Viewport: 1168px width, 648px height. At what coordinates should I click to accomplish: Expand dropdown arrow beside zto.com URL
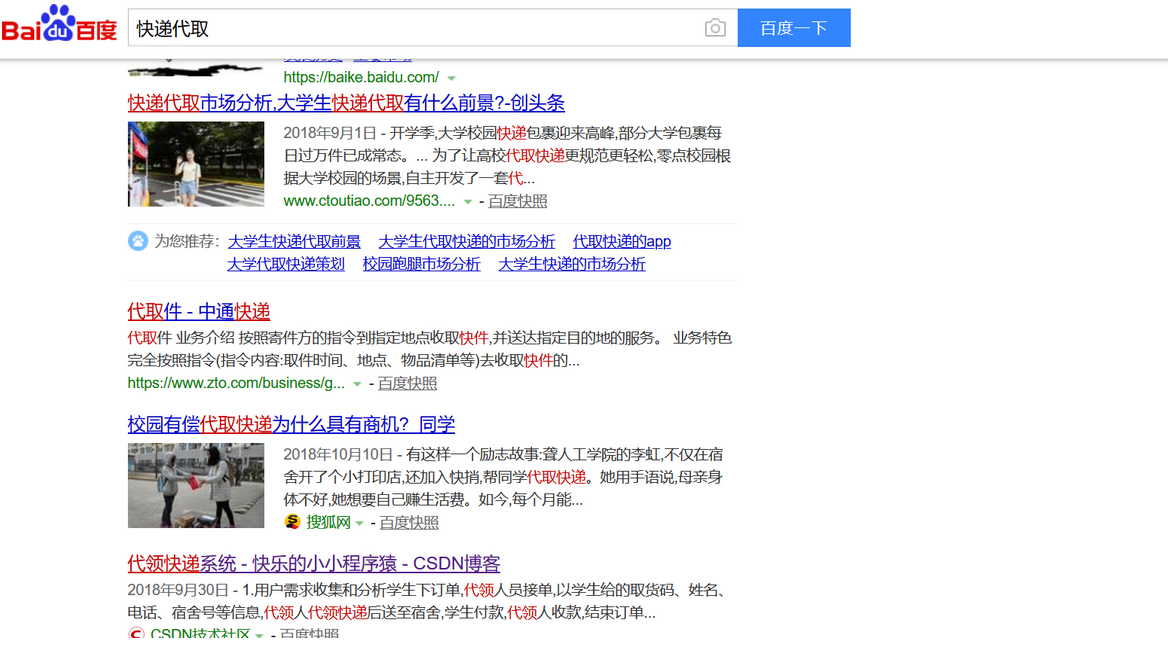357,384
